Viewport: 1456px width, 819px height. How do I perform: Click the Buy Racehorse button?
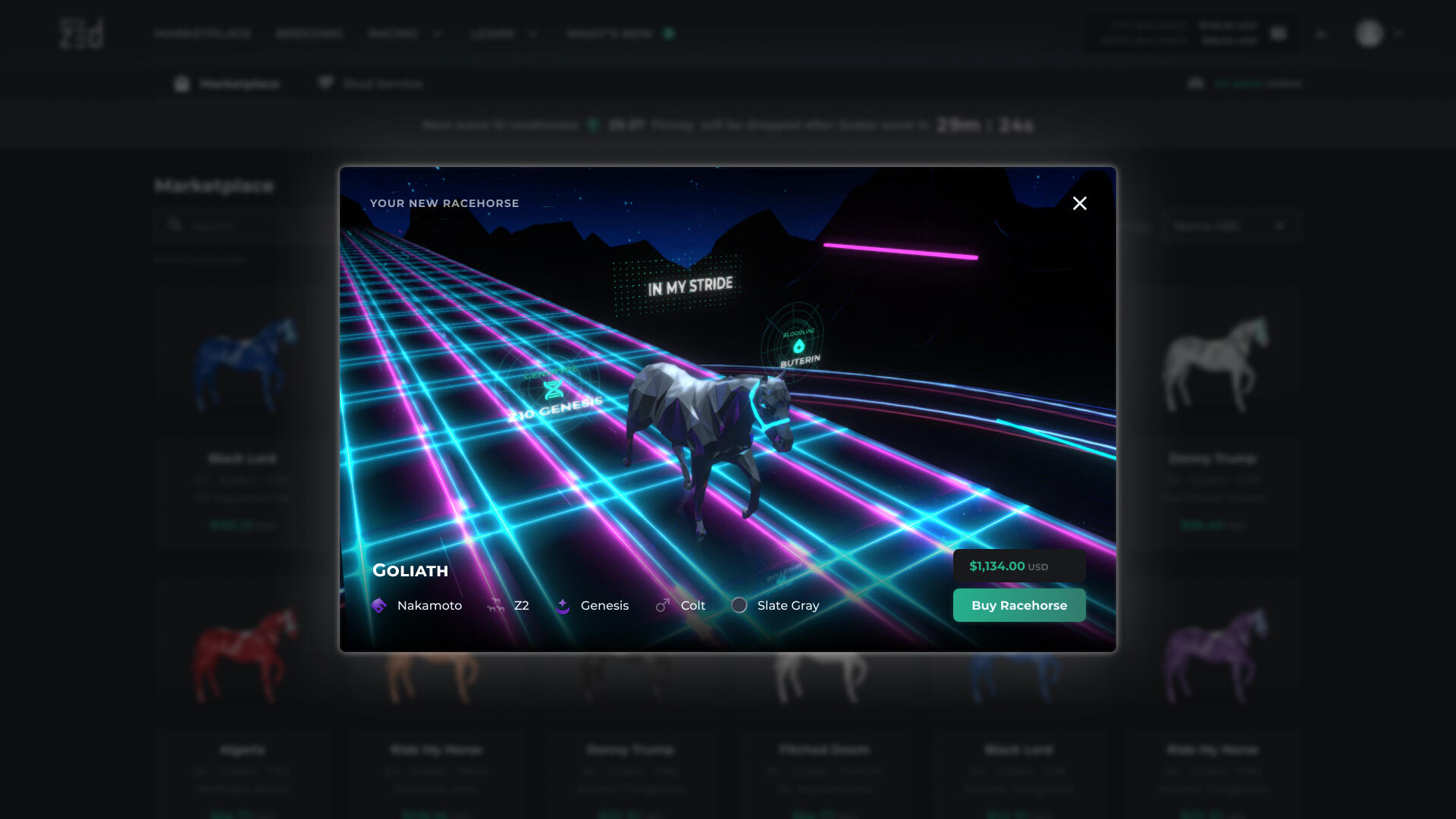coord(1018,605)
